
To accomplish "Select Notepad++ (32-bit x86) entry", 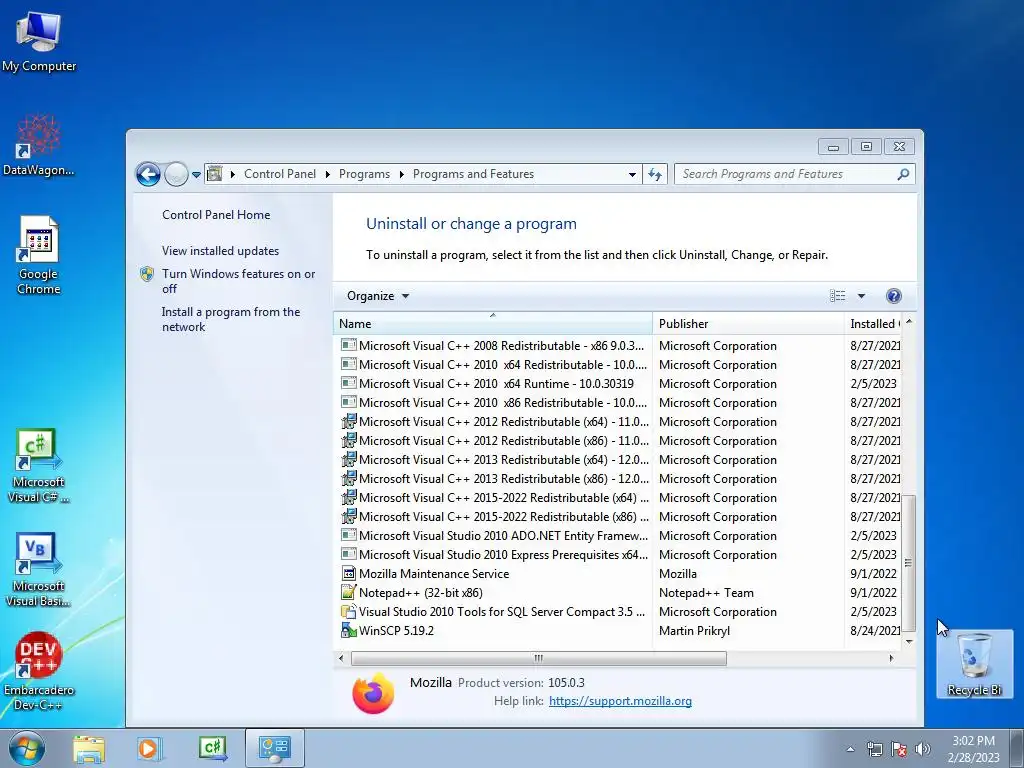I will click(x=620, y=593).
